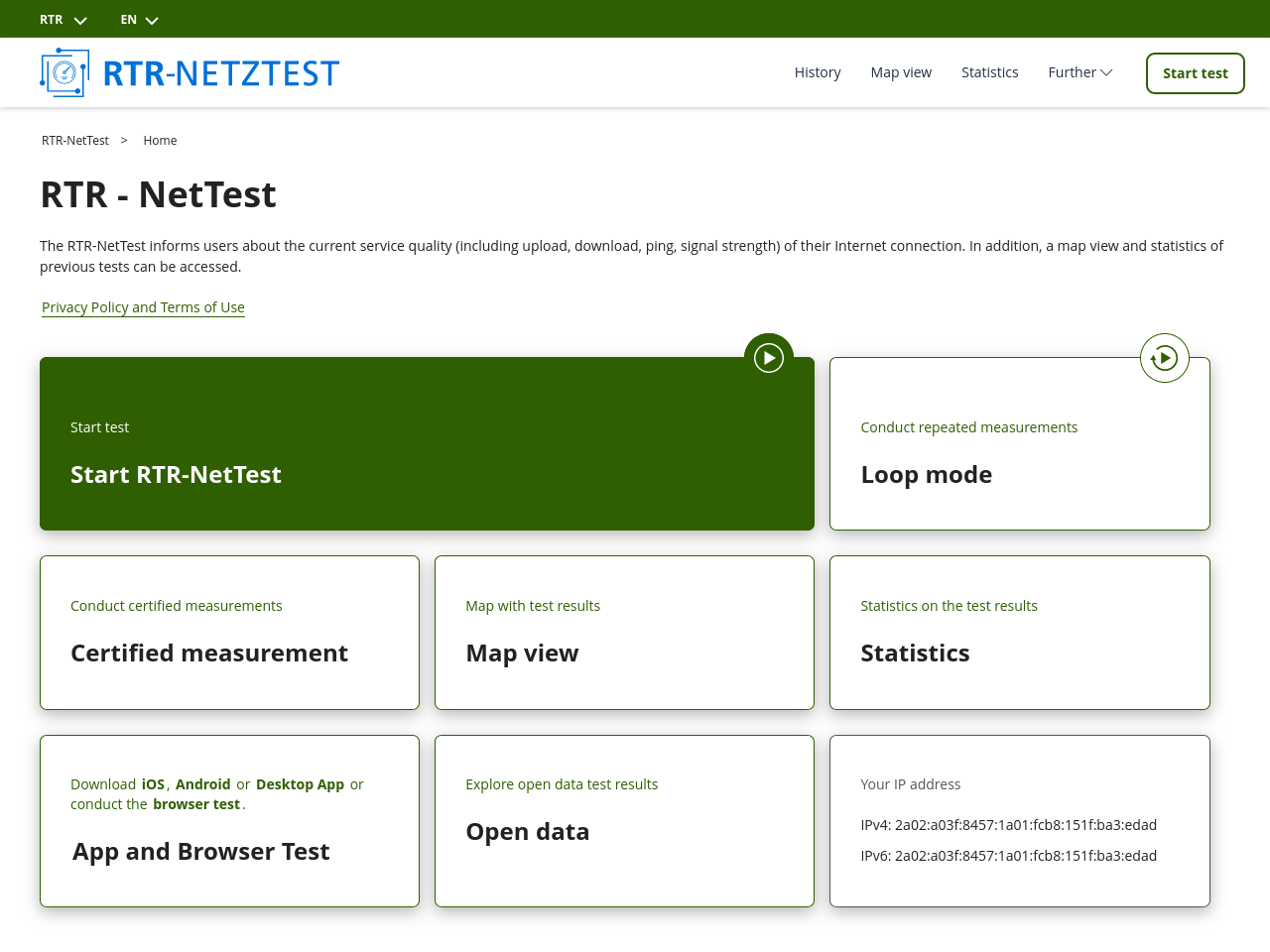Click the IPv6 address text
The image size is (1270, 952).
[x=1008, y=856]
